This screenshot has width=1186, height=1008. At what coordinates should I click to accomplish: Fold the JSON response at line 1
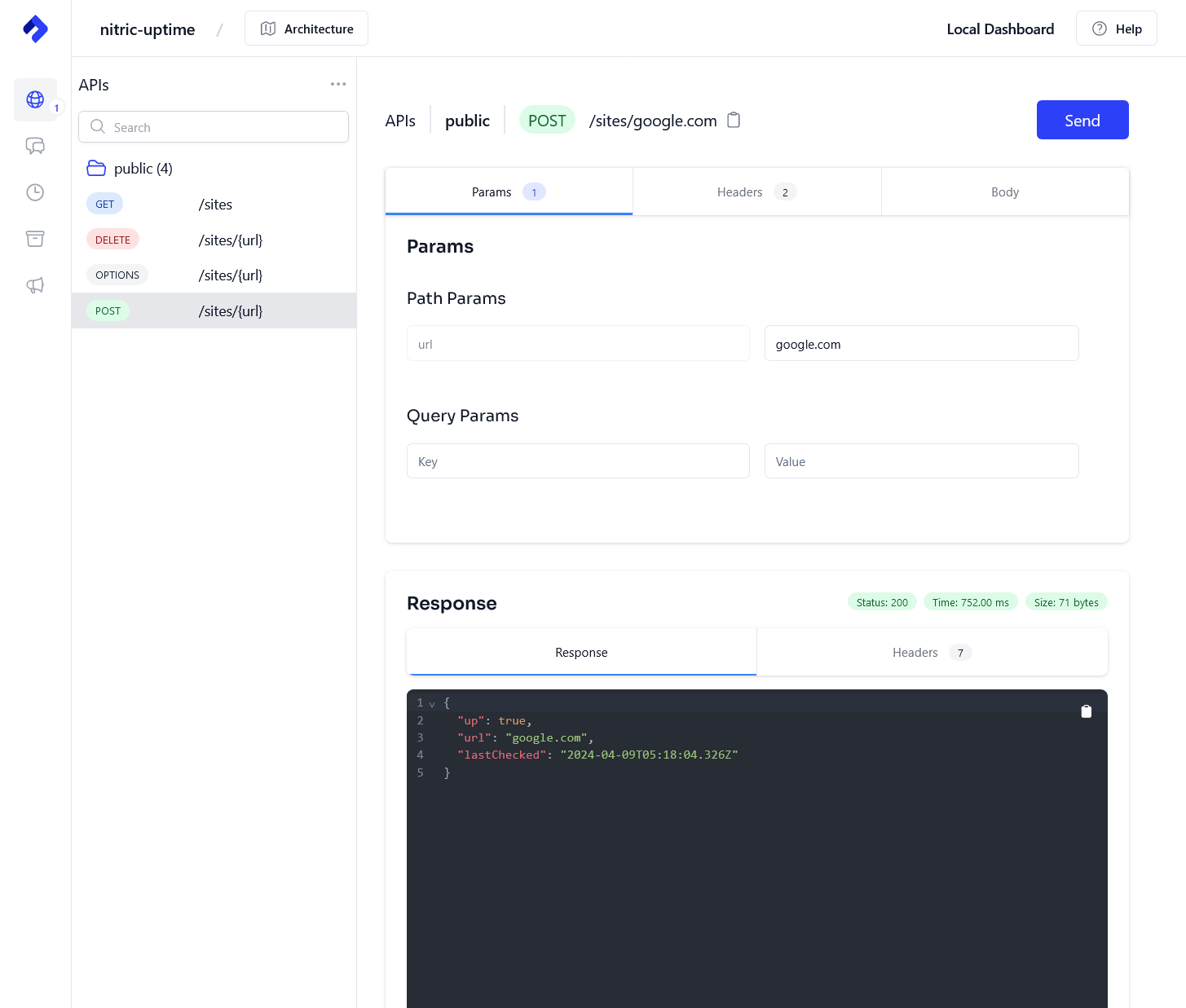pyautogui.click(x=432, y=704)
